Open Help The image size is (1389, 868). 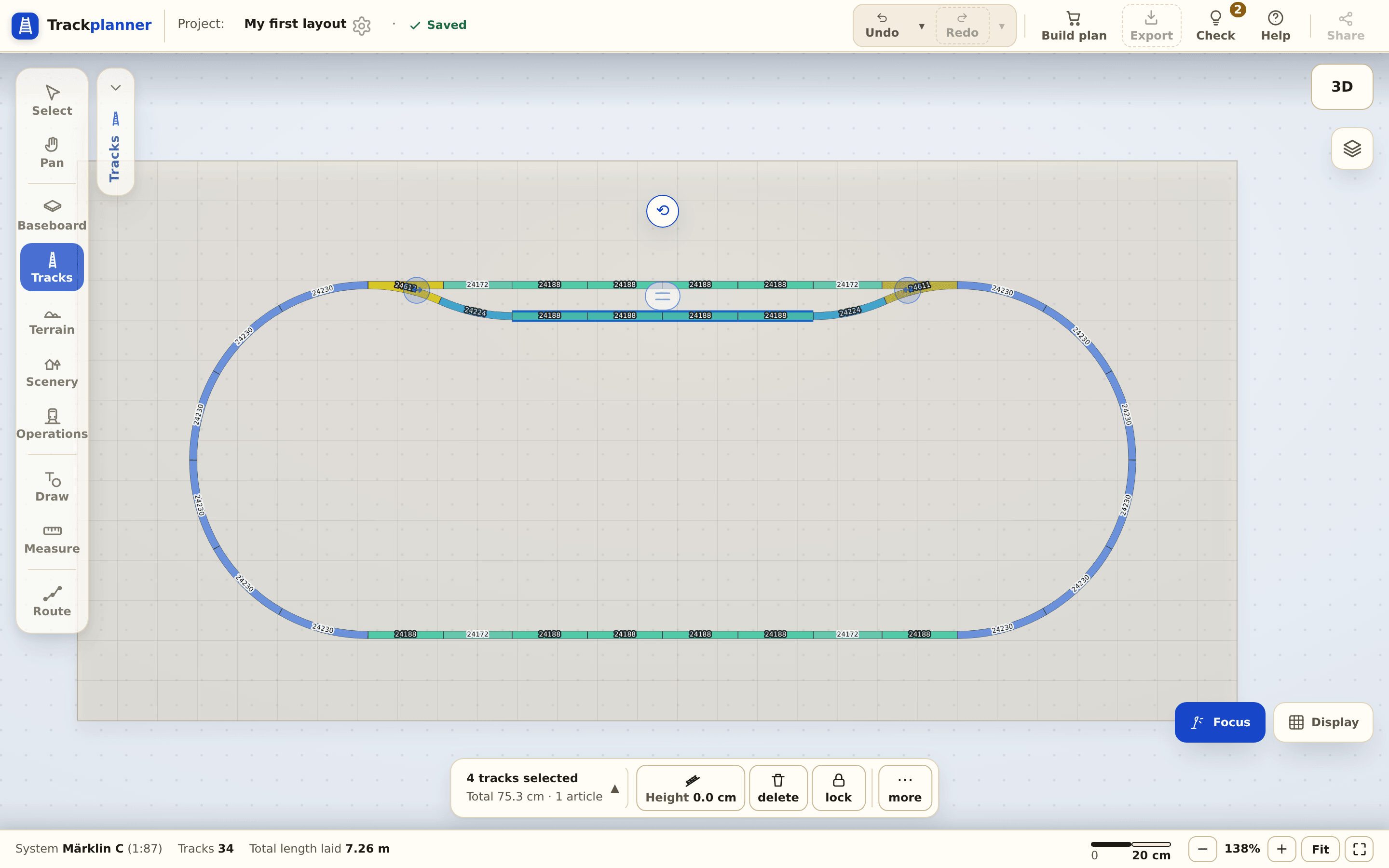point(1275,26)
